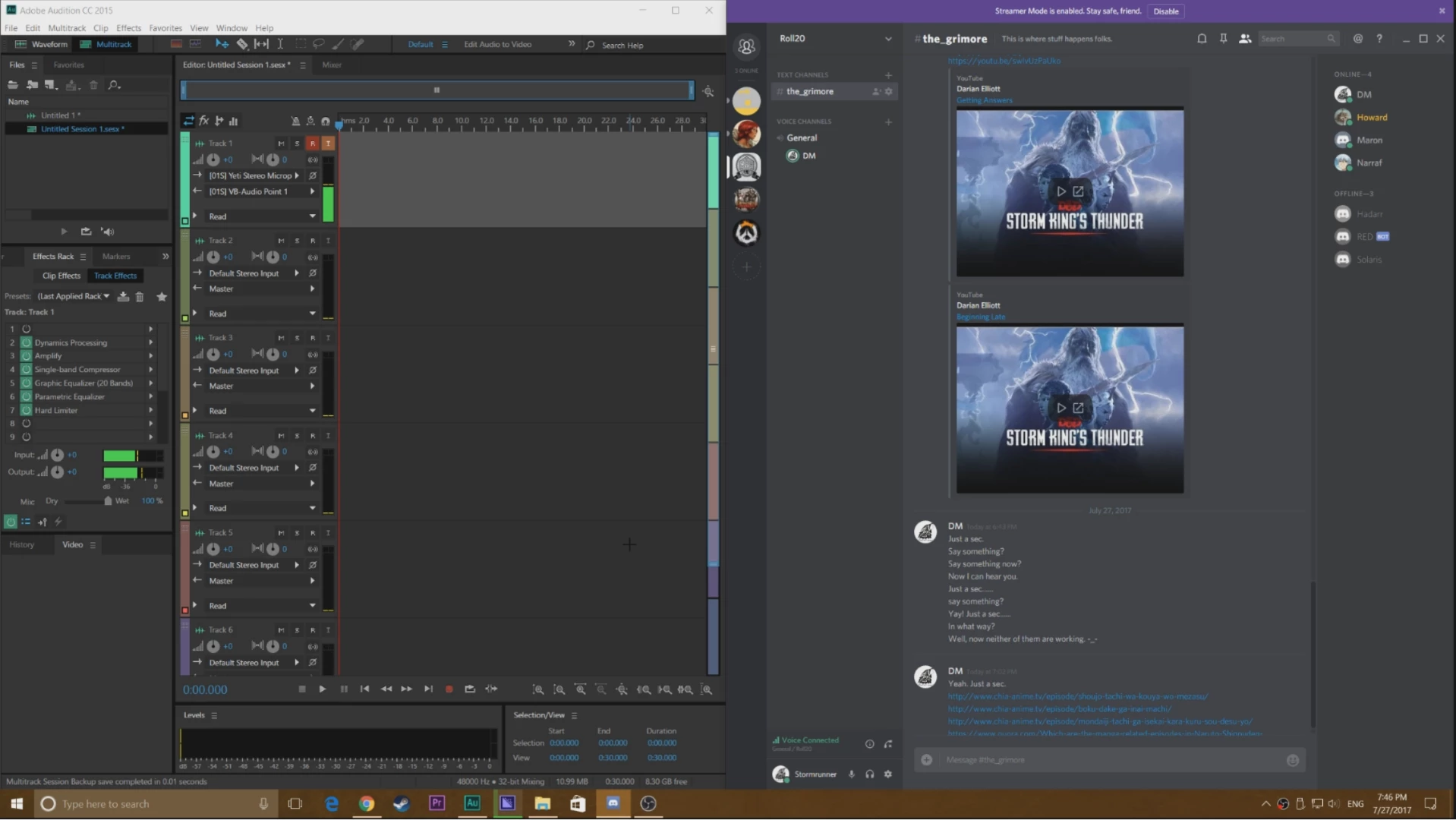
Task: Expand more workspaces chevron in Audition
Action: (x=572, y=44)
